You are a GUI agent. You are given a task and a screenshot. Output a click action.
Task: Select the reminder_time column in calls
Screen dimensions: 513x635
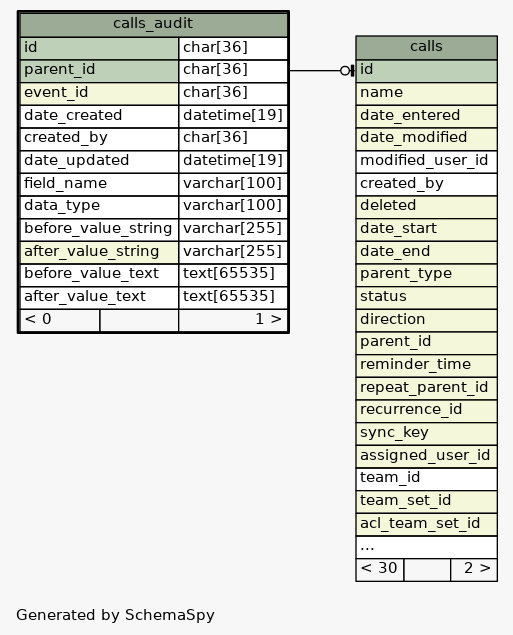click(426, 365)
